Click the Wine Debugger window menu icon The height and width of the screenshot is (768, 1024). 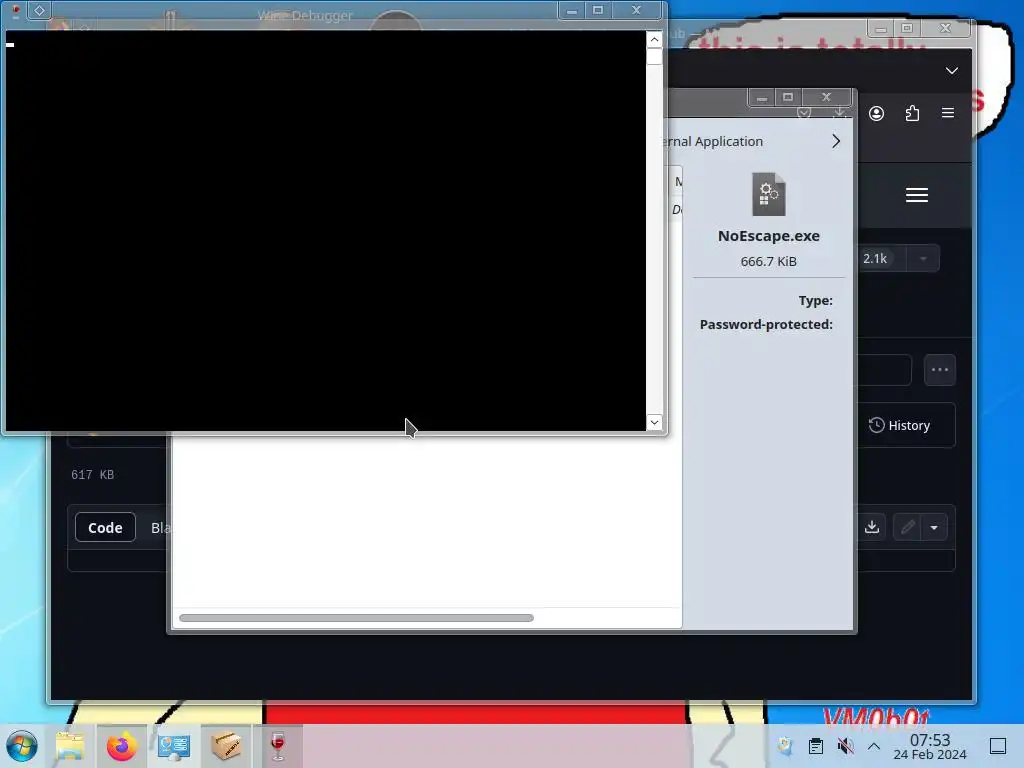(40, 10)
